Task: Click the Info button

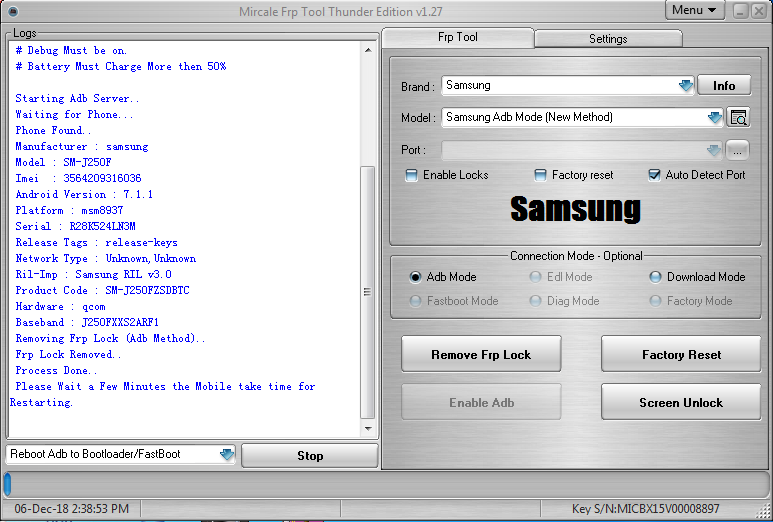Action: (x=724, y=86)
